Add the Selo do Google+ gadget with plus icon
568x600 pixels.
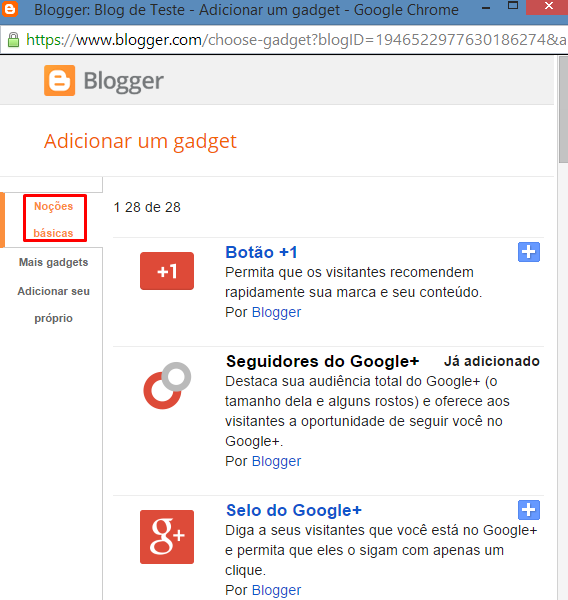tap(529, 510)
